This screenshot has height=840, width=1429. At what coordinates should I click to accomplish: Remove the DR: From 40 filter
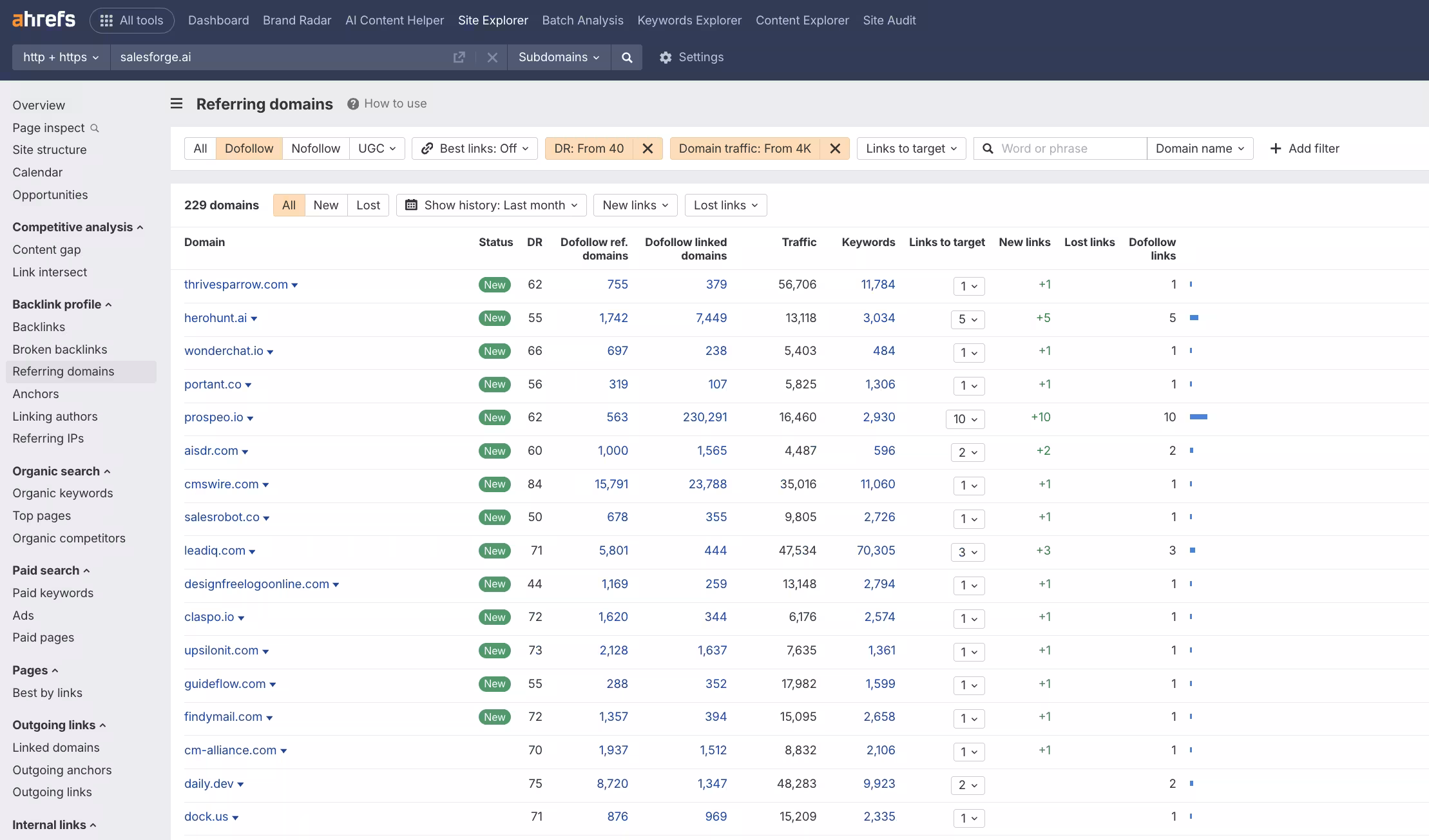(x=647, y=149)
